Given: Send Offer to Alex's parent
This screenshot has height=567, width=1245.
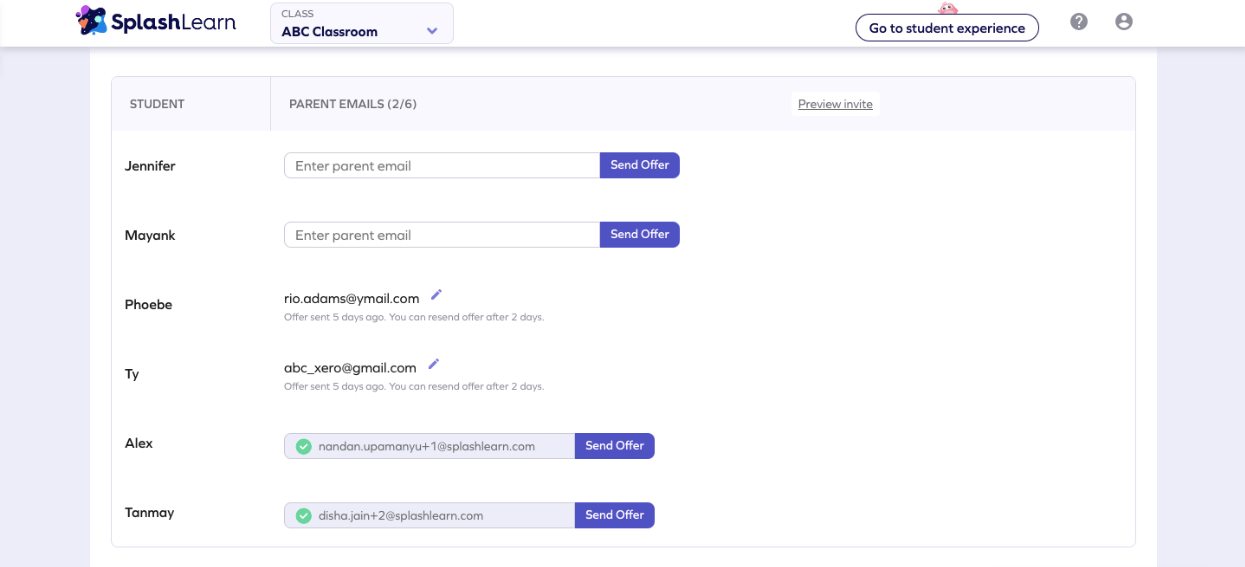Looking at the screenshot, I should pyautogui.click(x=614, y=446).
